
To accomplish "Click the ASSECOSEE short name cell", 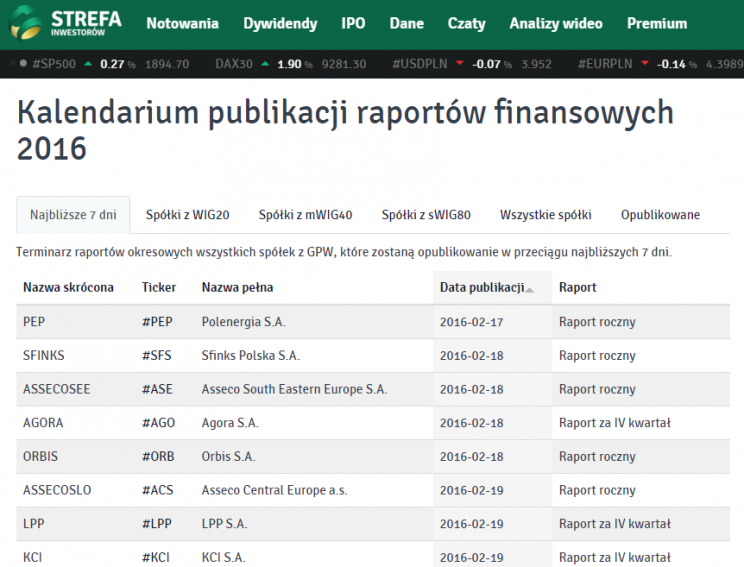I will (56, 389).
